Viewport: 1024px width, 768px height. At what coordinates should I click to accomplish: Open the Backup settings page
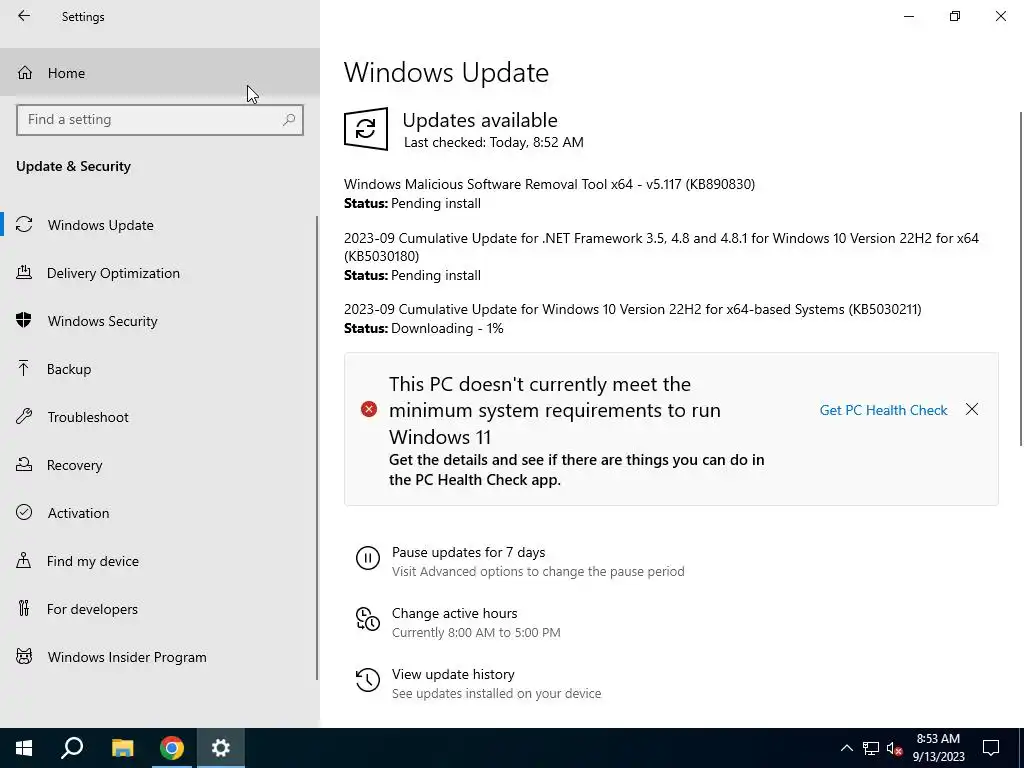point(158,369)
